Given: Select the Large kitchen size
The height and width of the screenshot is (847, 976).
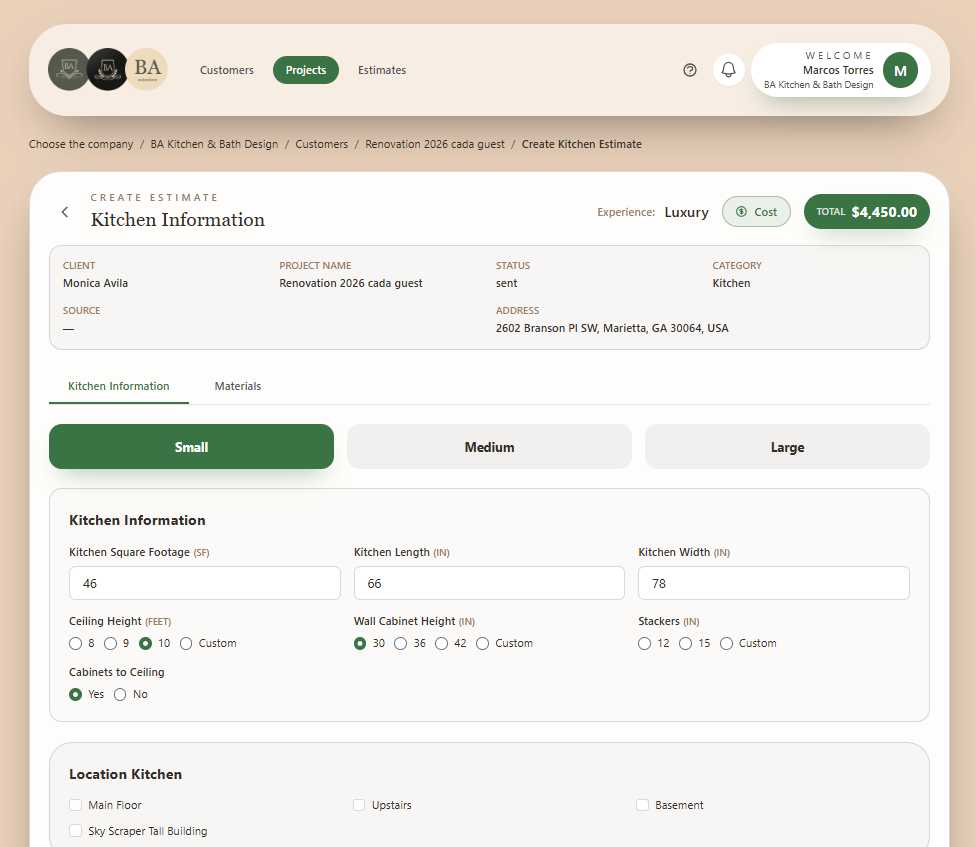Looking at the screenshot, I should click(x=787, y=447).
